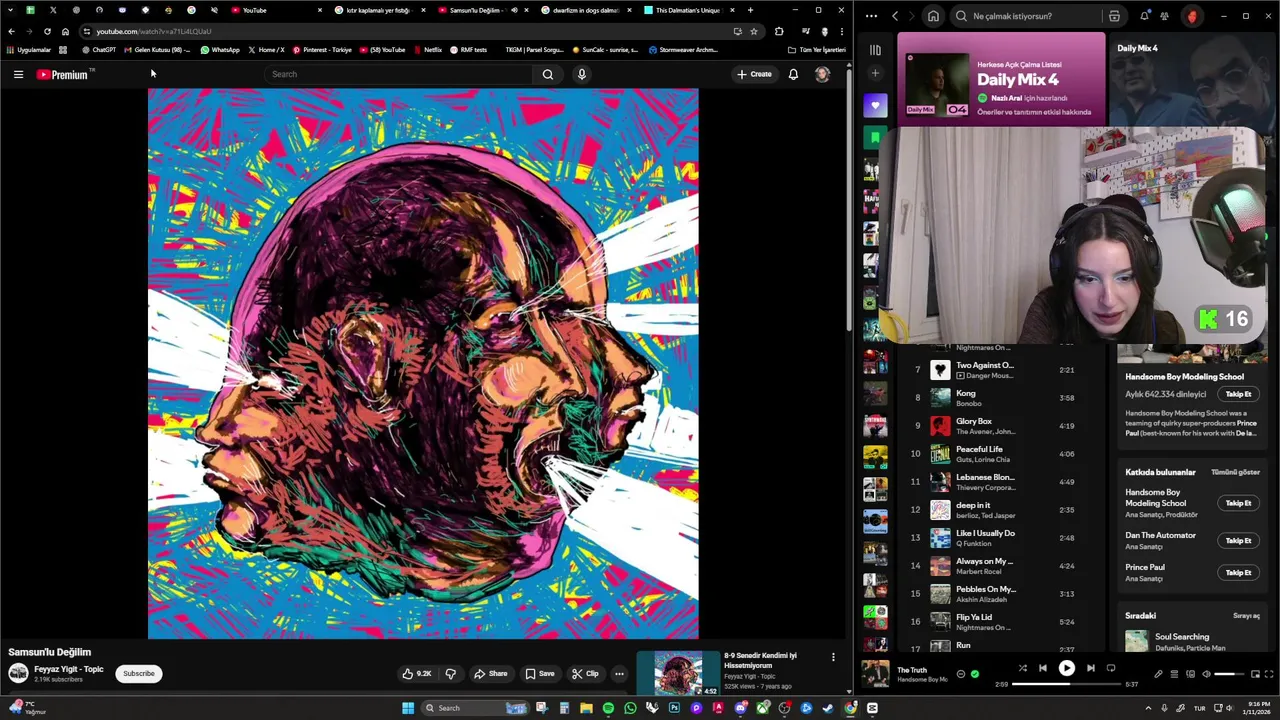
Task: Go back in Chrome browser
Action: pos(11,31)
